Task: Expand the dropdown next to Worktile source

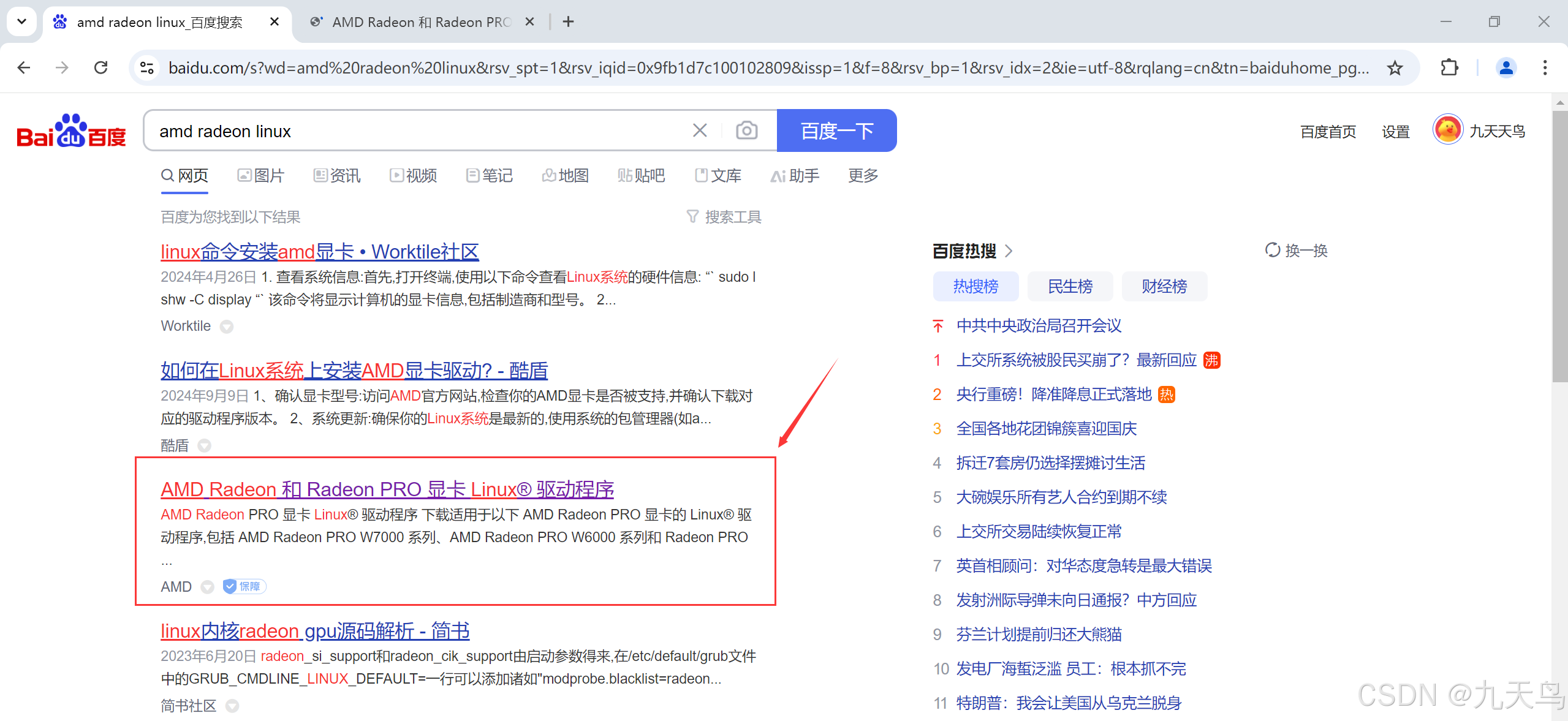Action: [x=227, y=327]
